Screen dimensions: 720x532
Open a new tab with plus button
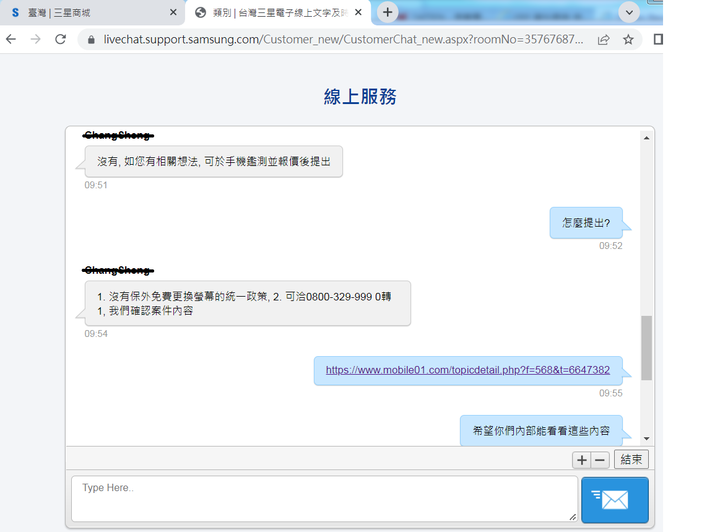point(388,12)
